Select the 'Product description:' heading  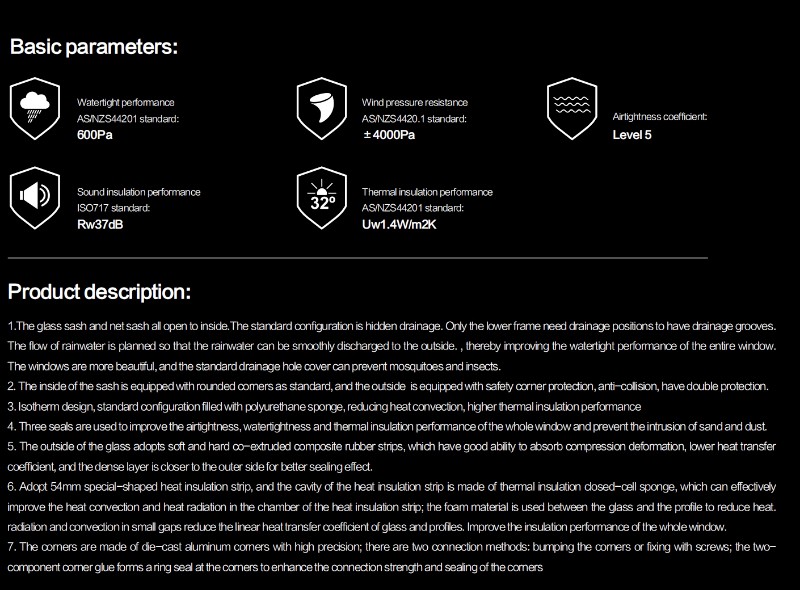coord(99,292)
